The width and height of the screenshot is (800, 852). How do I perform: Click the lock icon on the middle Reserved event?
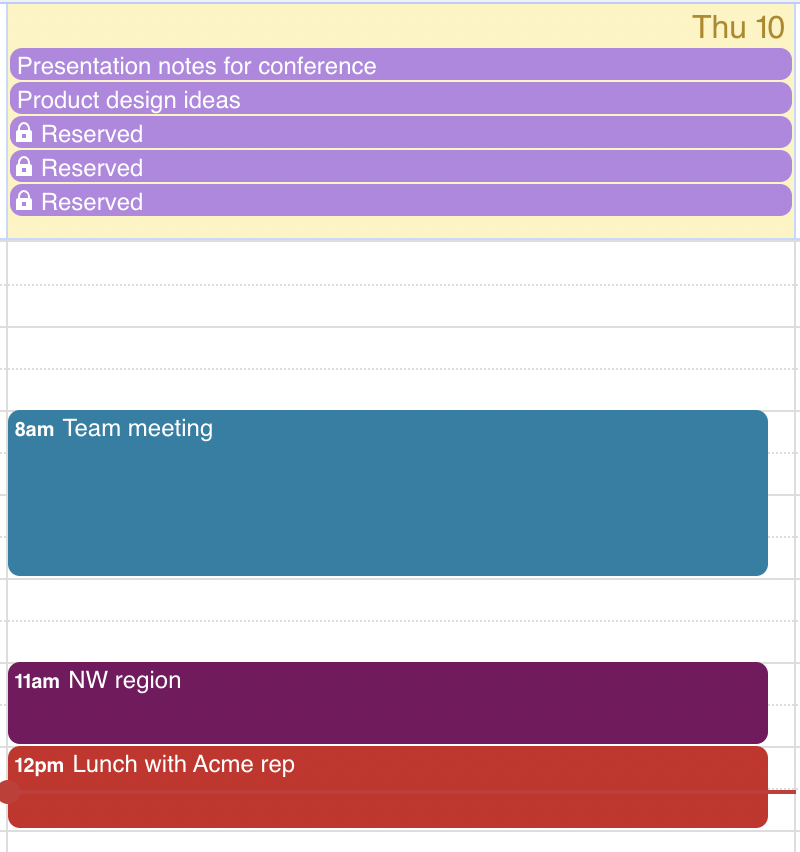(x=24, y=166)
